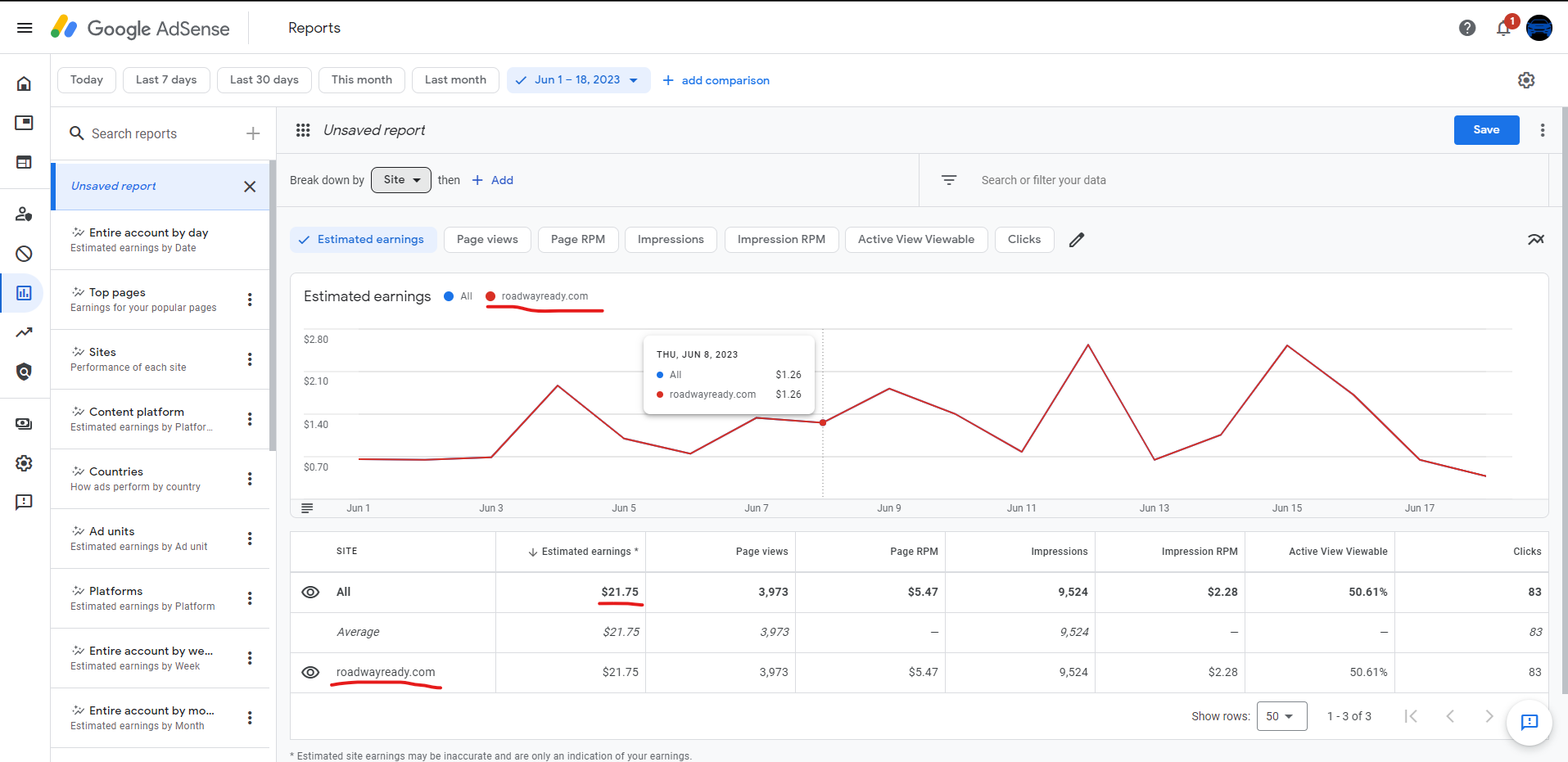The width and height of the screenshot is (1568, 762).
Task: Click the Save button
Action: point(1486,130)
